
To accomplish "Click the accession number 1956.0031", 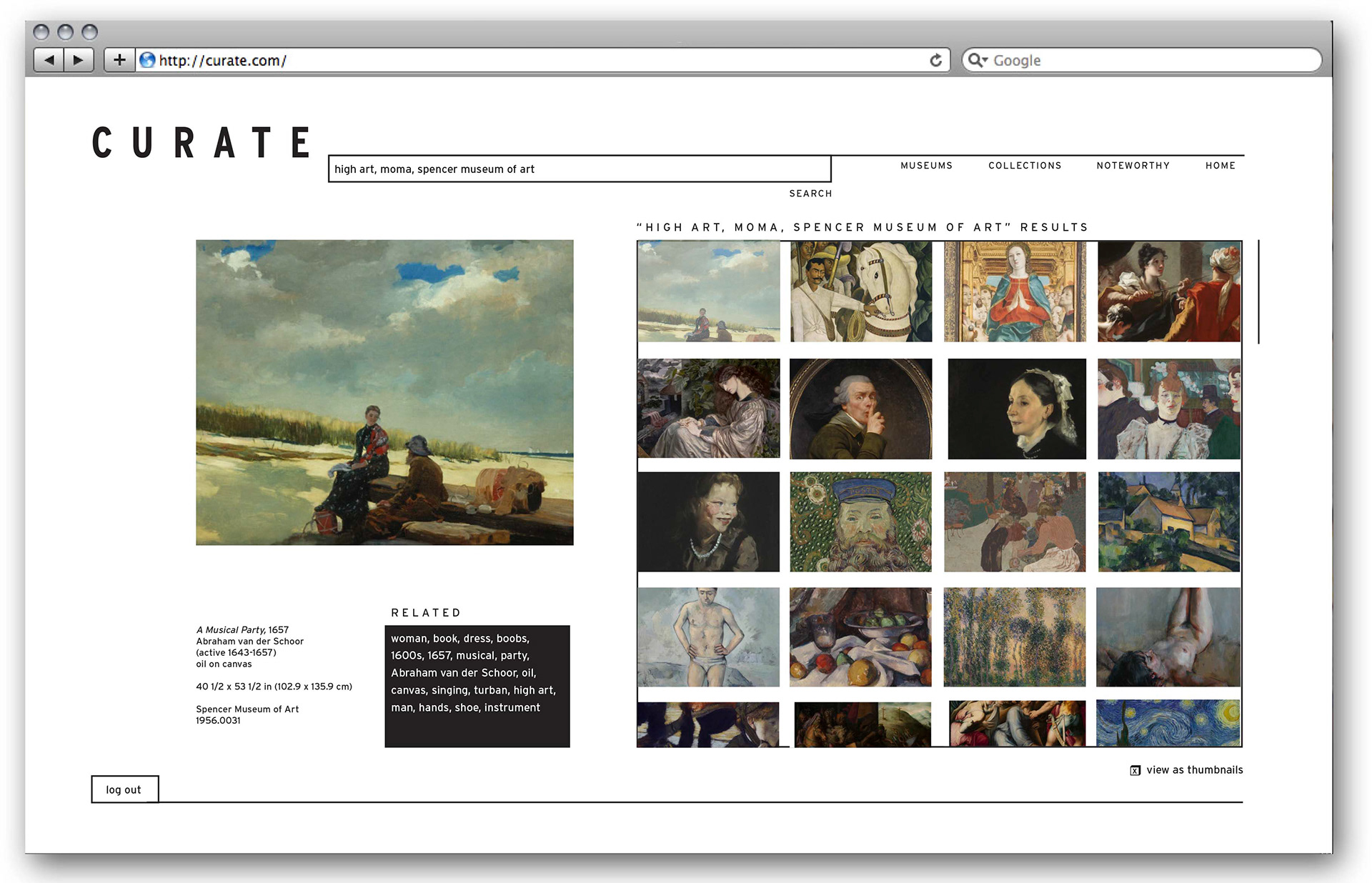I will (x=219, y=721).
